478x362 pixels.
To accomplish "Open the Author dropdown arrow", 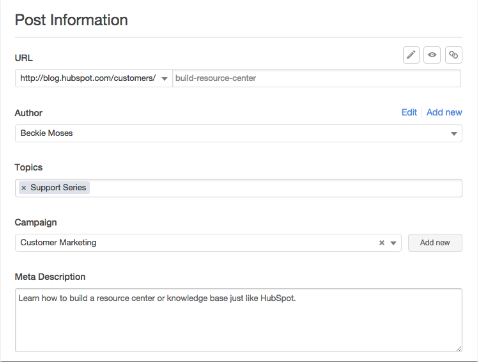I will 454,134.
